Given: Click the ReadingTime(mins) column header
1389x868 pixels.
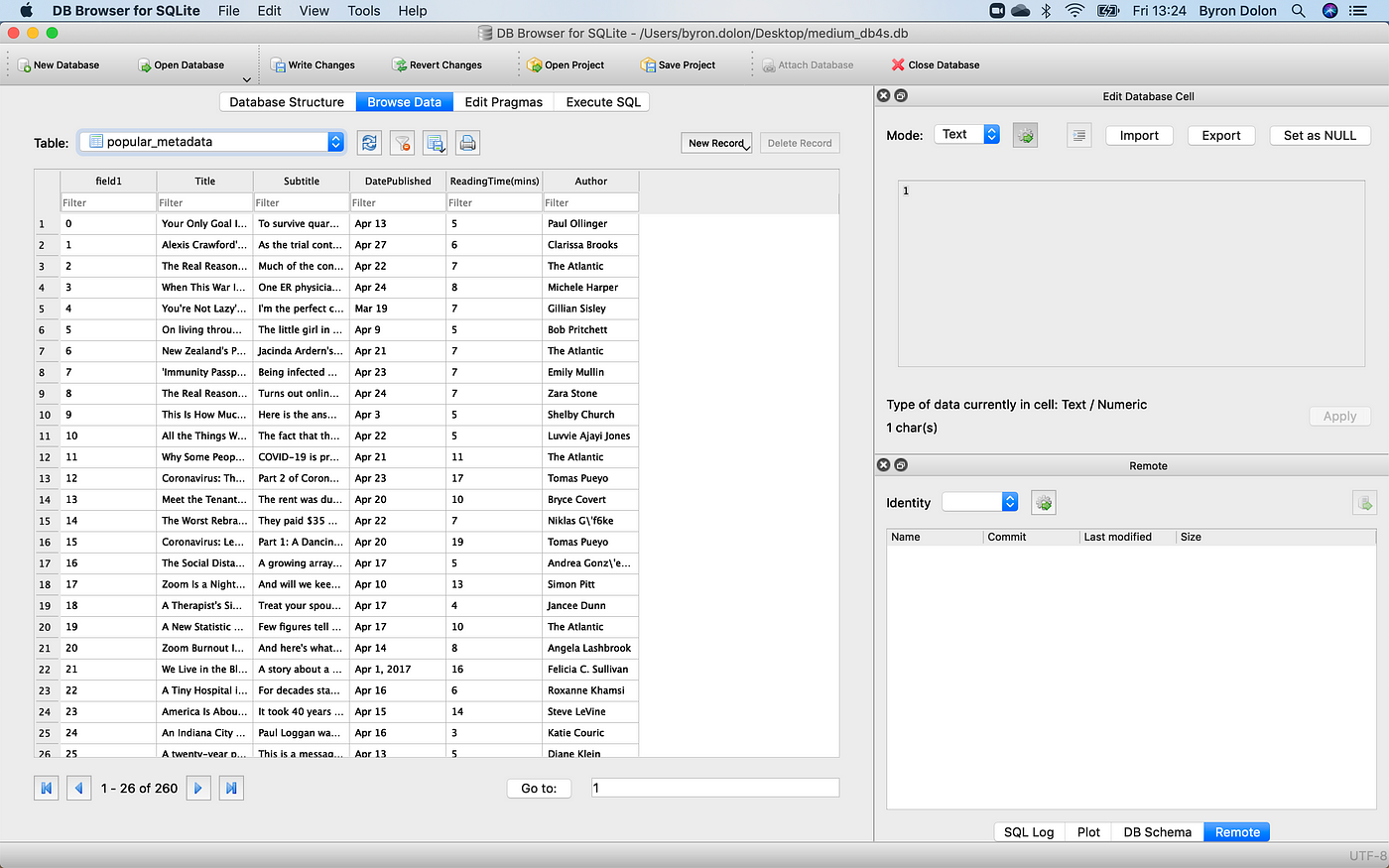Looking at the screenshot, I should click(x=495, y=181).
